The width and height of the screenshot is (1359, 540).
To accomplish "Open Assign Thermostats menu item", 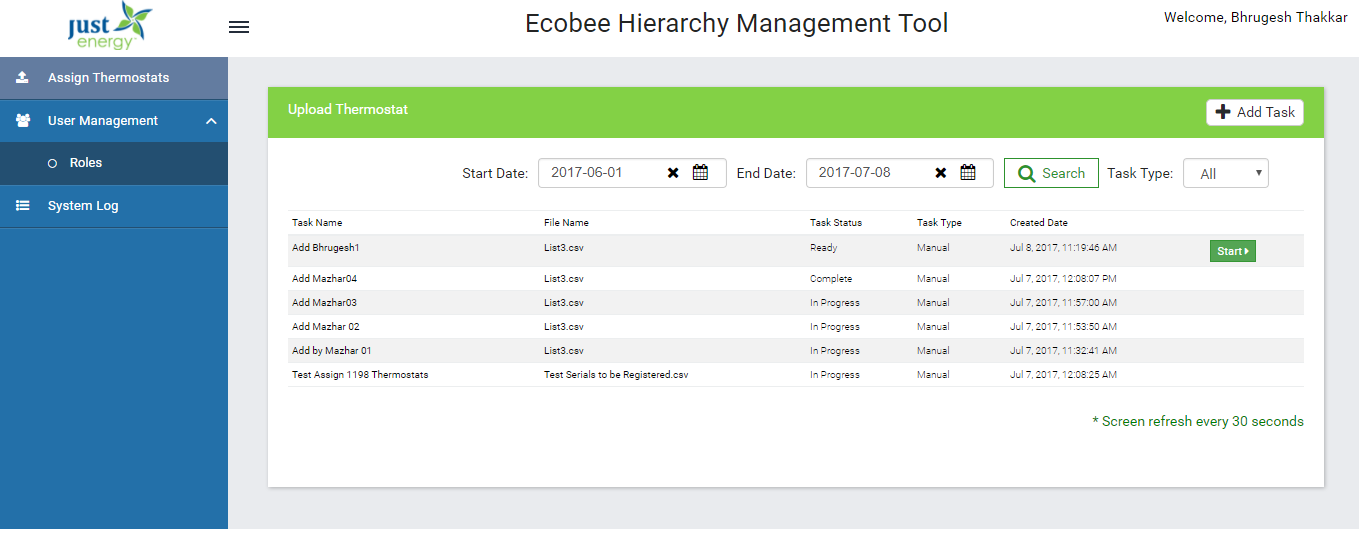I will (x=108, y=78).
